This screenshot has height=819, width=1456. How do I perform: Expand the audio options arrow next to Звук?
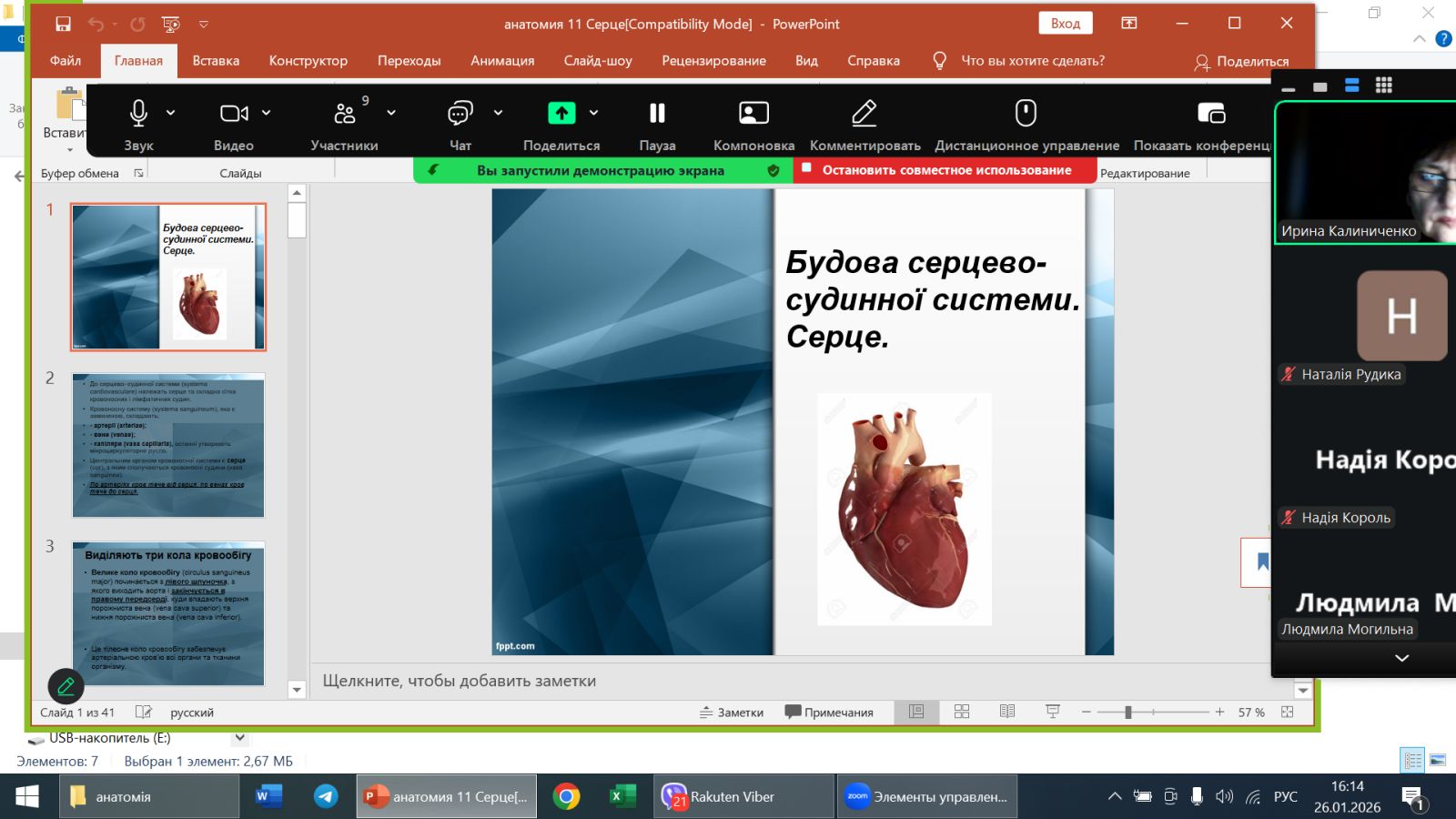[171, 113]
